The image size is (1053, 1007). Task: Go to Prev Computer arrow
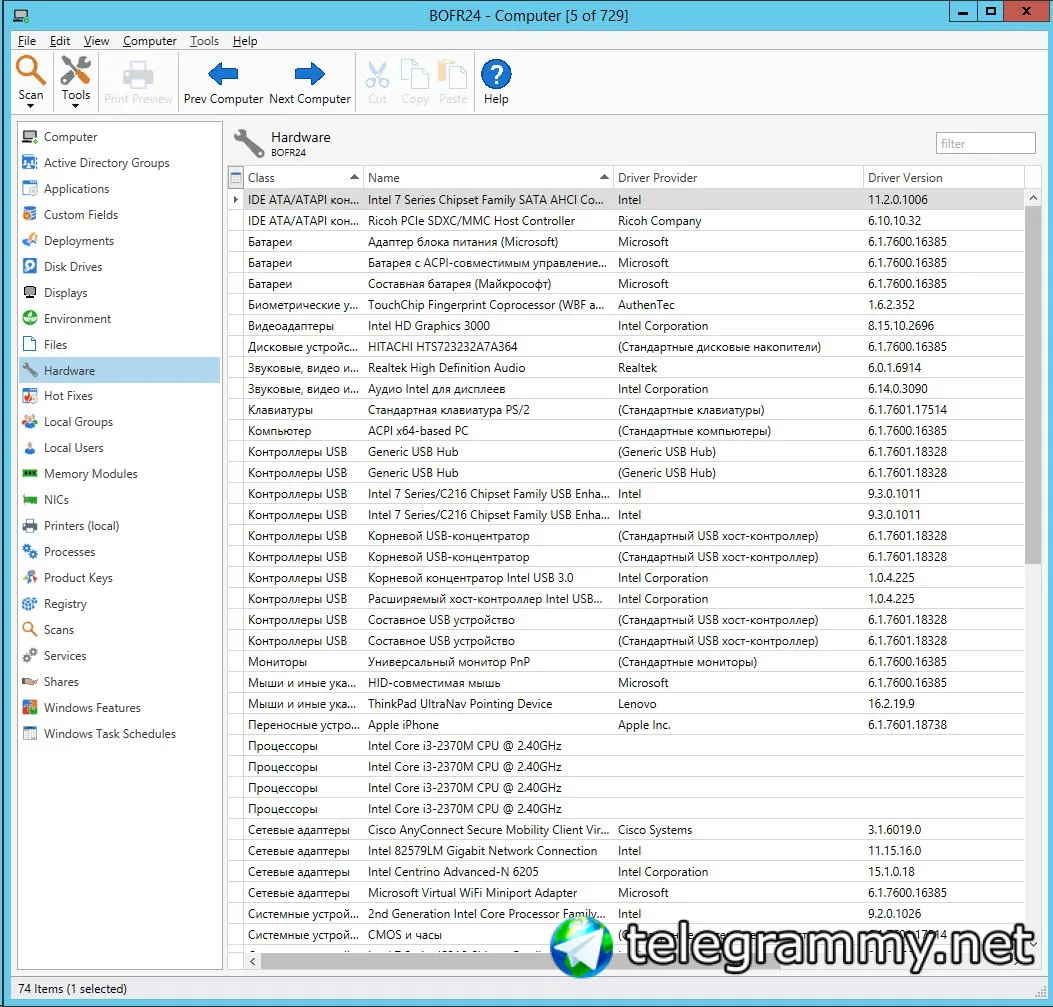[223, 74]
